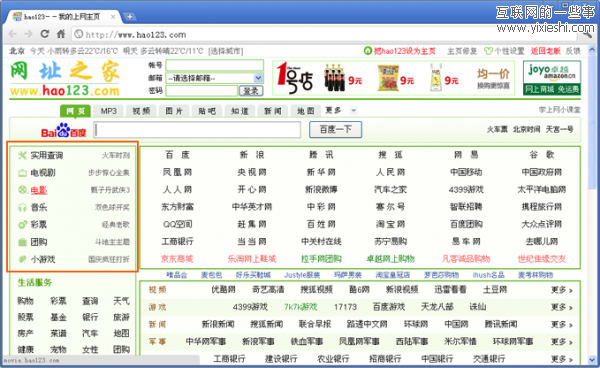Open the 火车票 quick link

pos(497,129)
